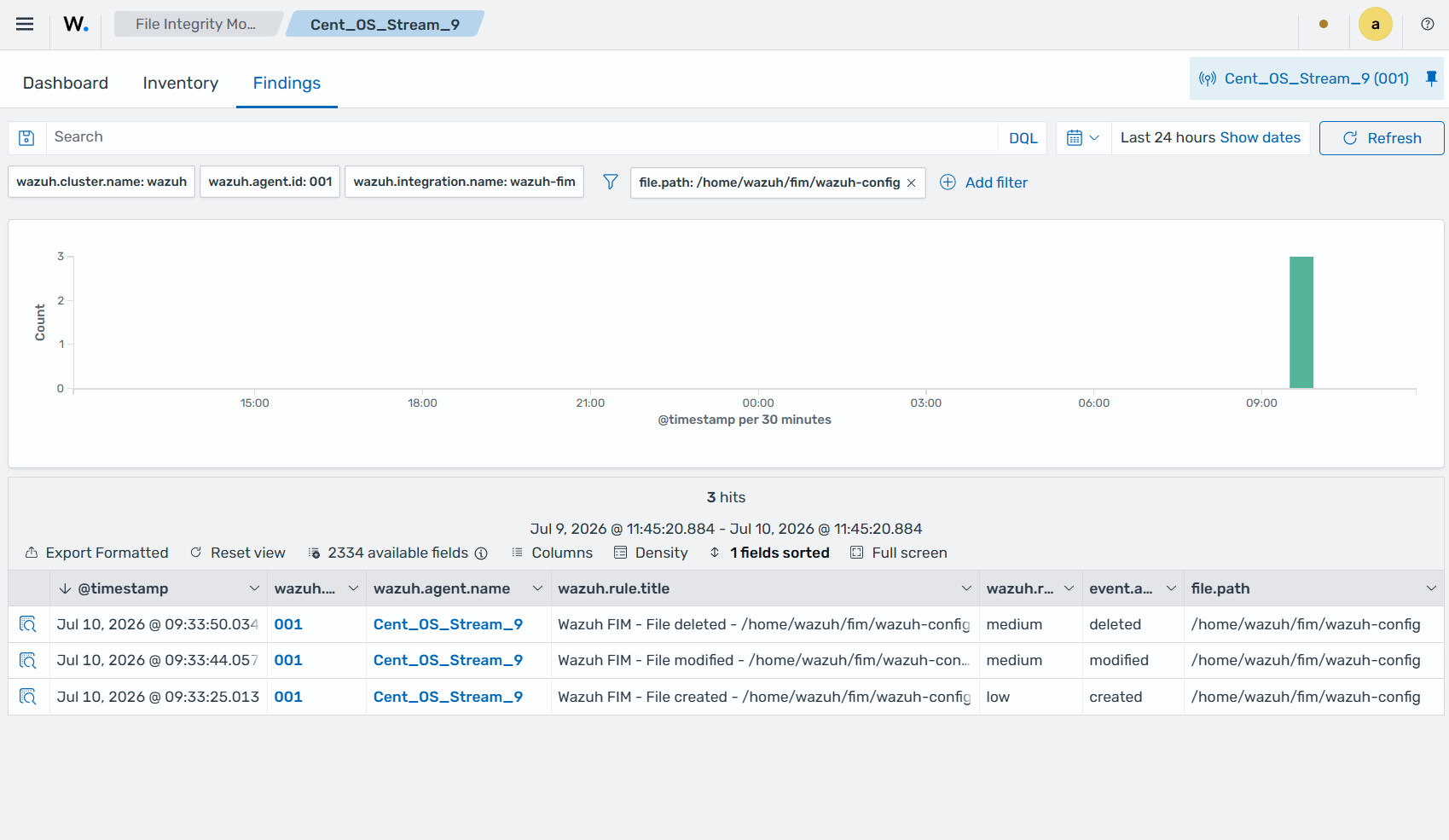The height and width of the screenshot is (840, 1449).
Task: Select 'Wazuh FIM - File modified' title cell
Action: [x=765, y=660]
